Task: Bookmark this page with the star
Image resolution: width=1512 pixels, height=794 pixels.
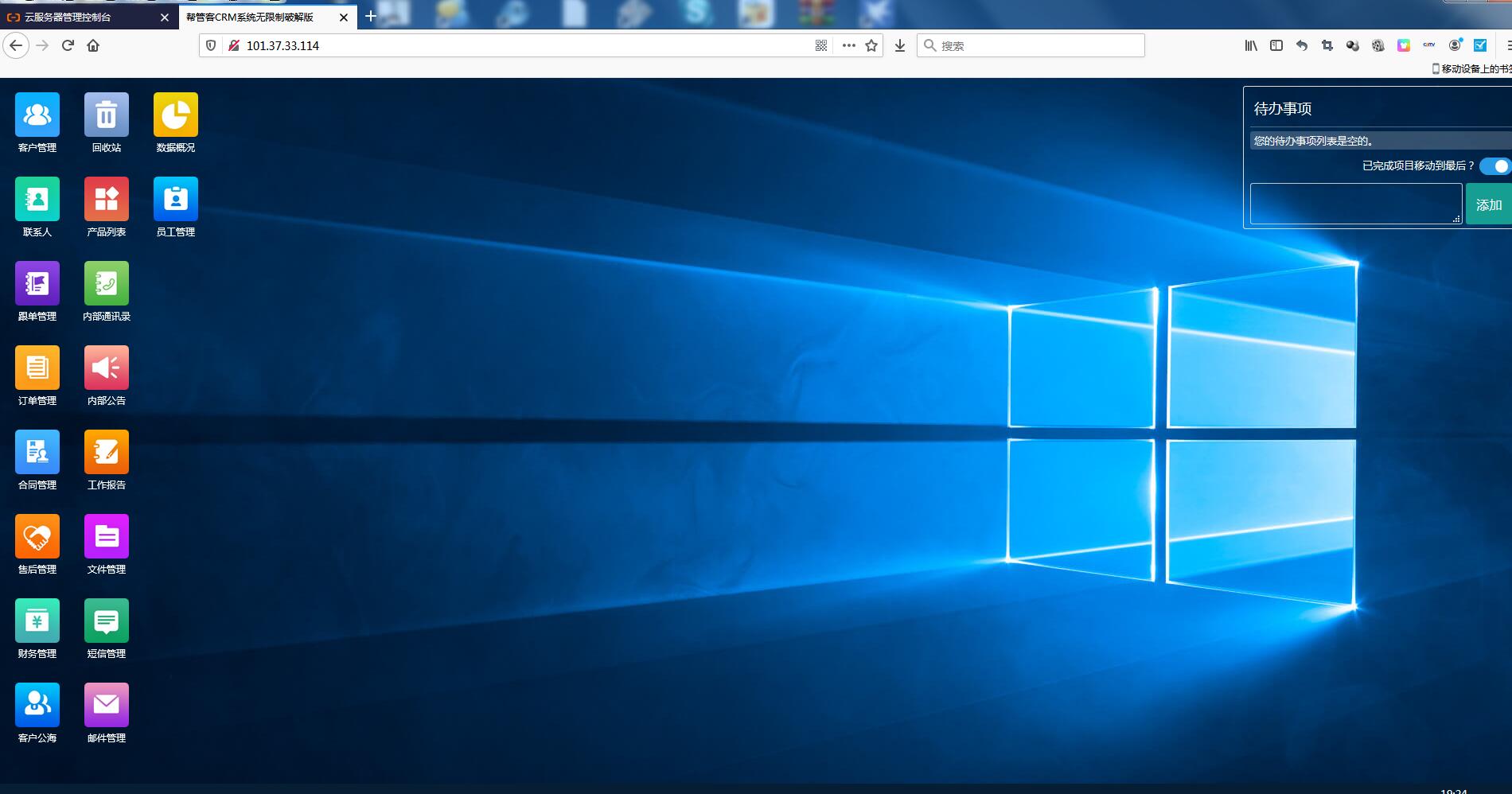Action: pyautogui.click(x=871, y=45)
